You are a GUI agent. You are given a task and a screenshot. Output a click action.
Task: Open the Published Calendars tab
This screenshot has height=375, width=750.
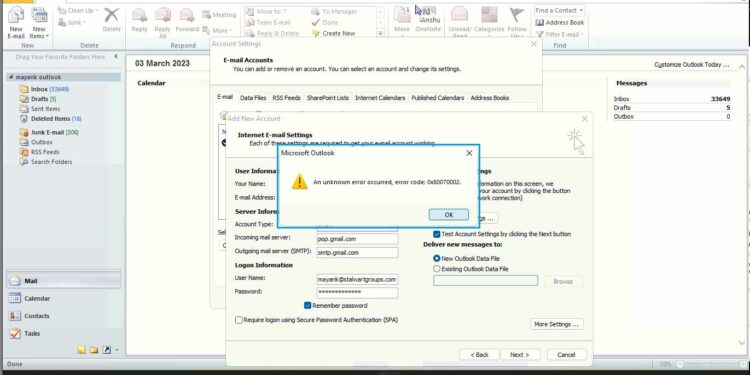point(438,98)
